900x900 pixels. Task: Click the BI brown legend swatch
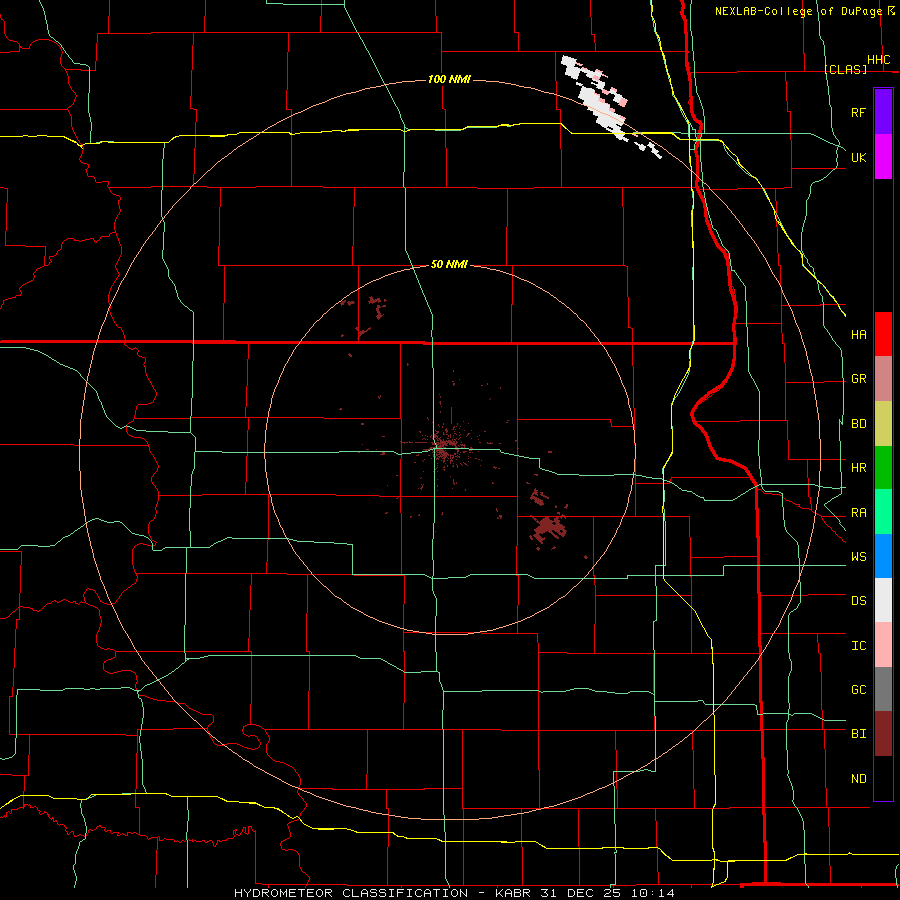[x=883, y=734]
